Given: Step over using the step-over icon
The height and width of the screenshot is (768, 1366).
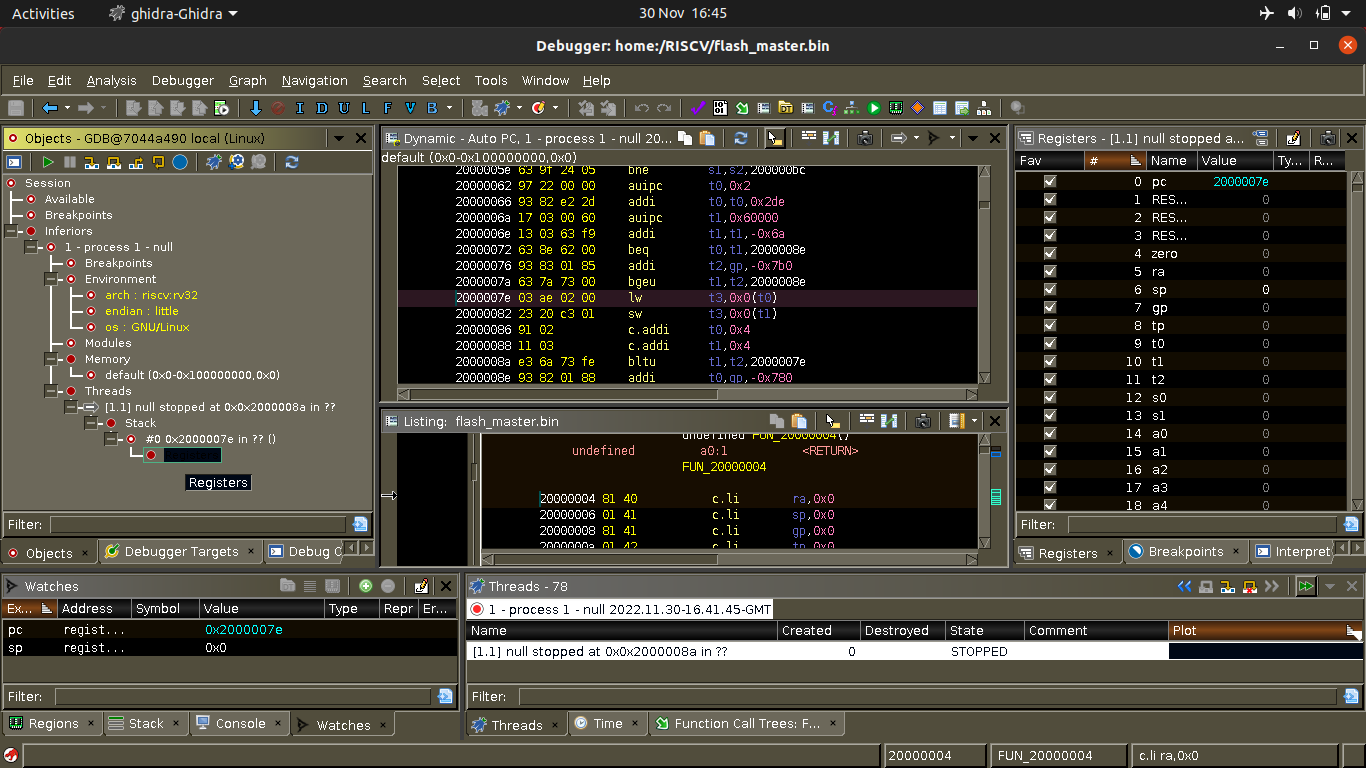Looking at the screenshot, I should 113,162.
